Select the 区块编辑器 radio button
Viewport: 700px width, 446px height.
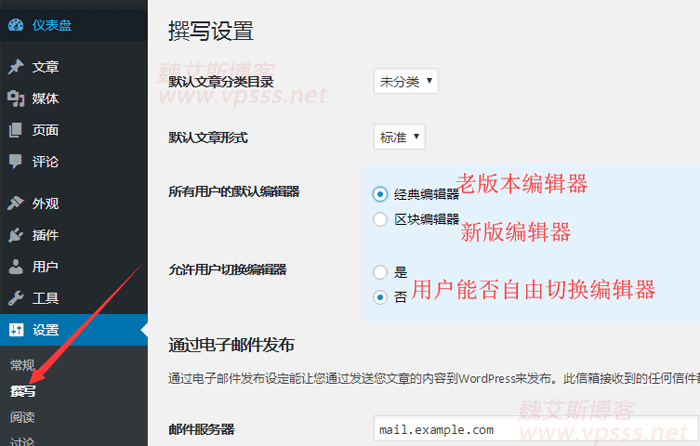(380, 219)
